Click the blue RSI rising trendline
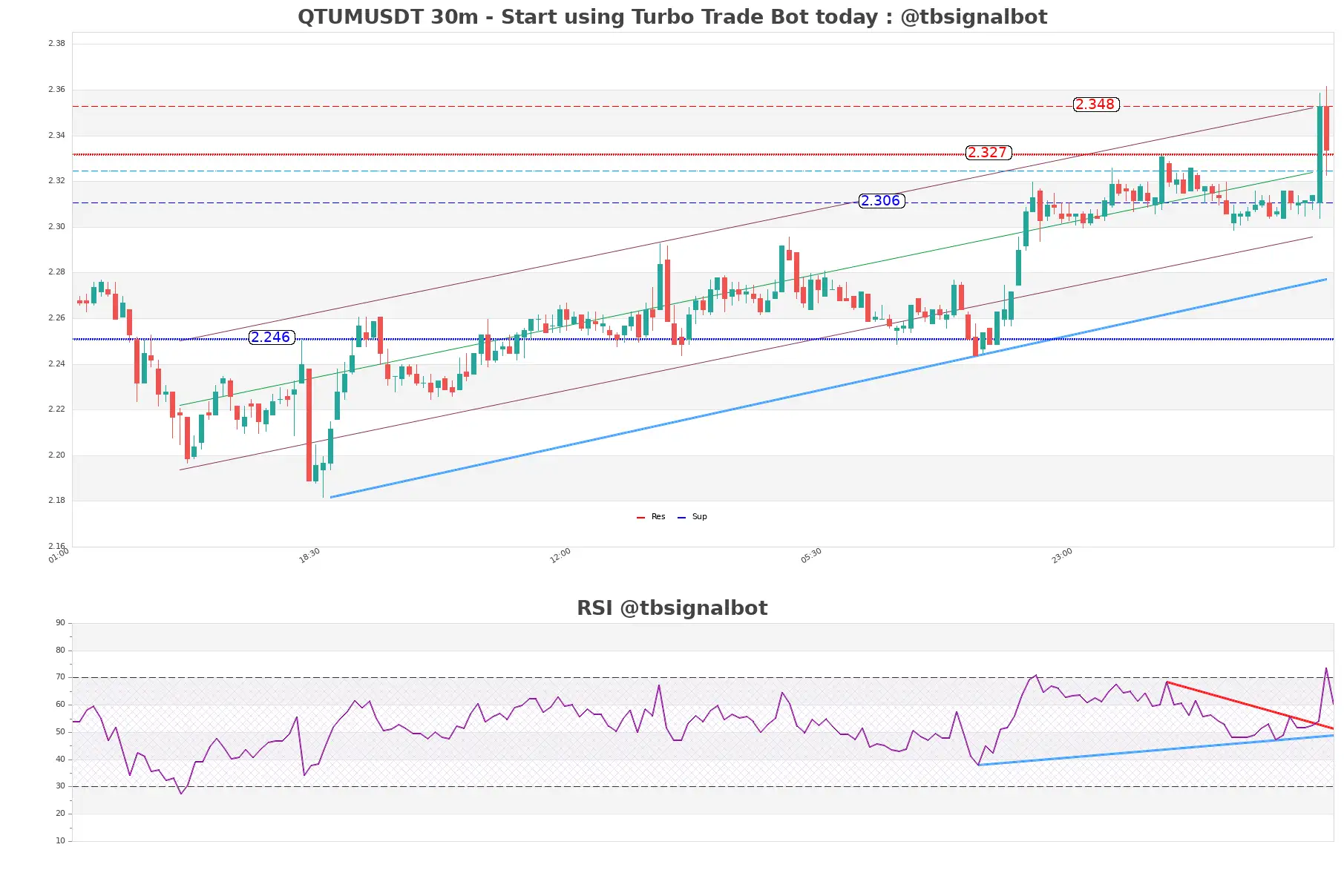The image size is (1344, 896). click(x=1156, y=750)
